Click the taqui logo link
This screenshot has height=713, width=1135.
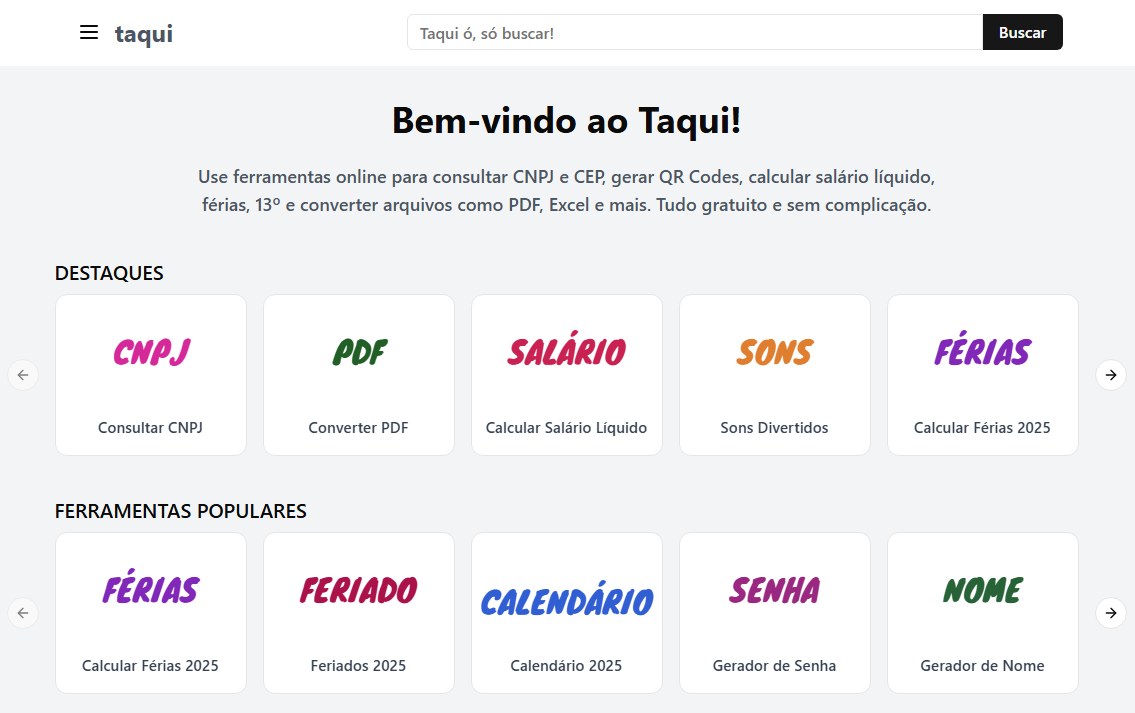click(x=144, y=34)
